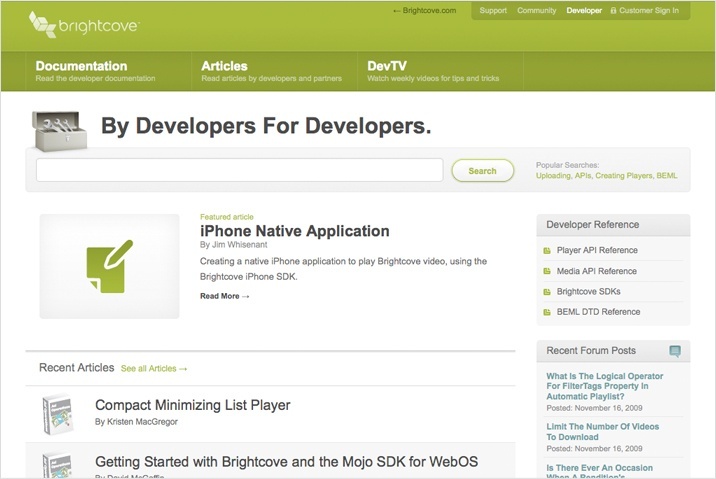
Task: Click the book icon for the Mojo SDK article
Action: 58,465
